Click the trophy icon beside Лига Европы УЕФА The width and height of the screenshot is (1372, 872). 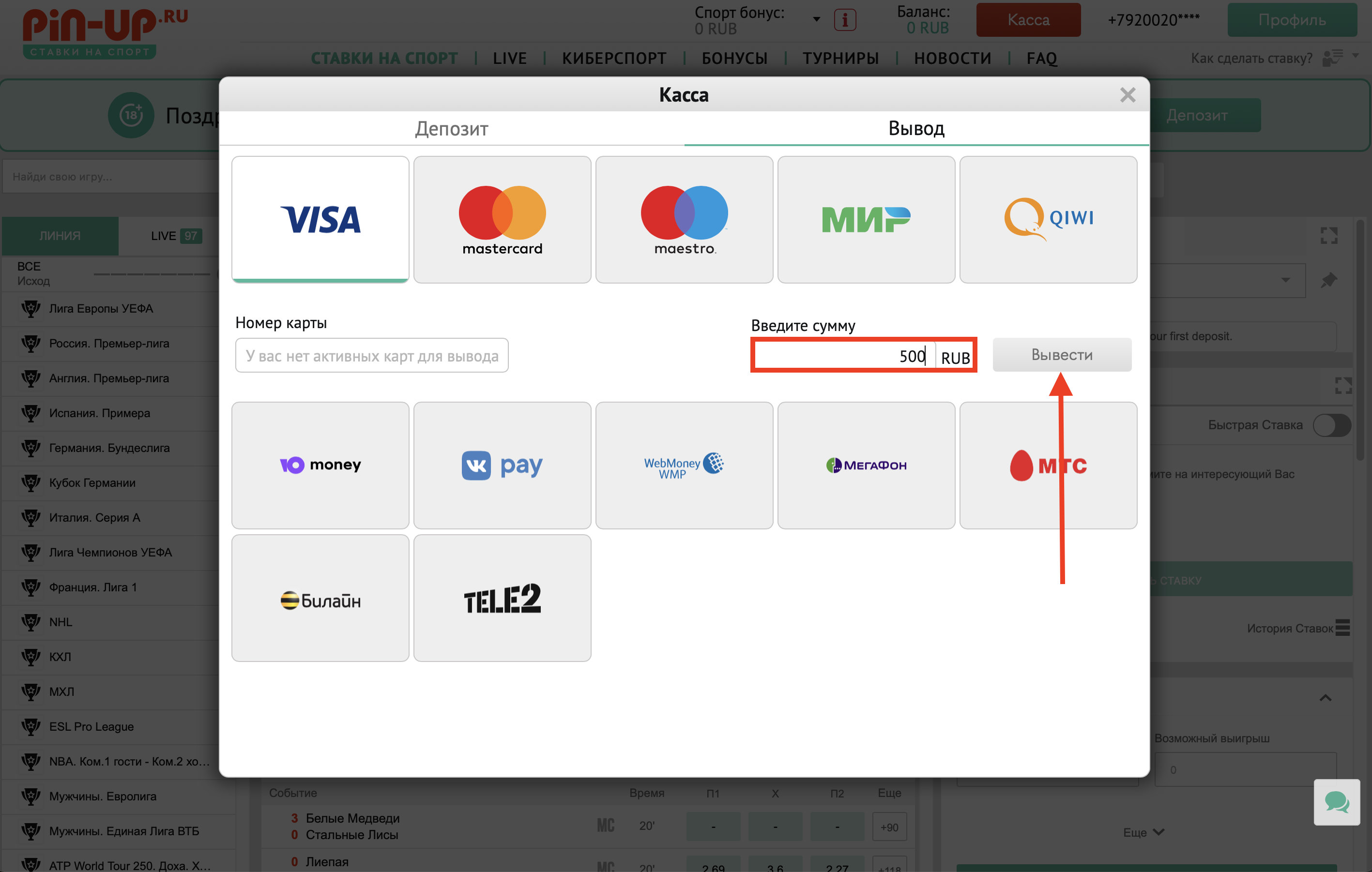click(31, 309)
